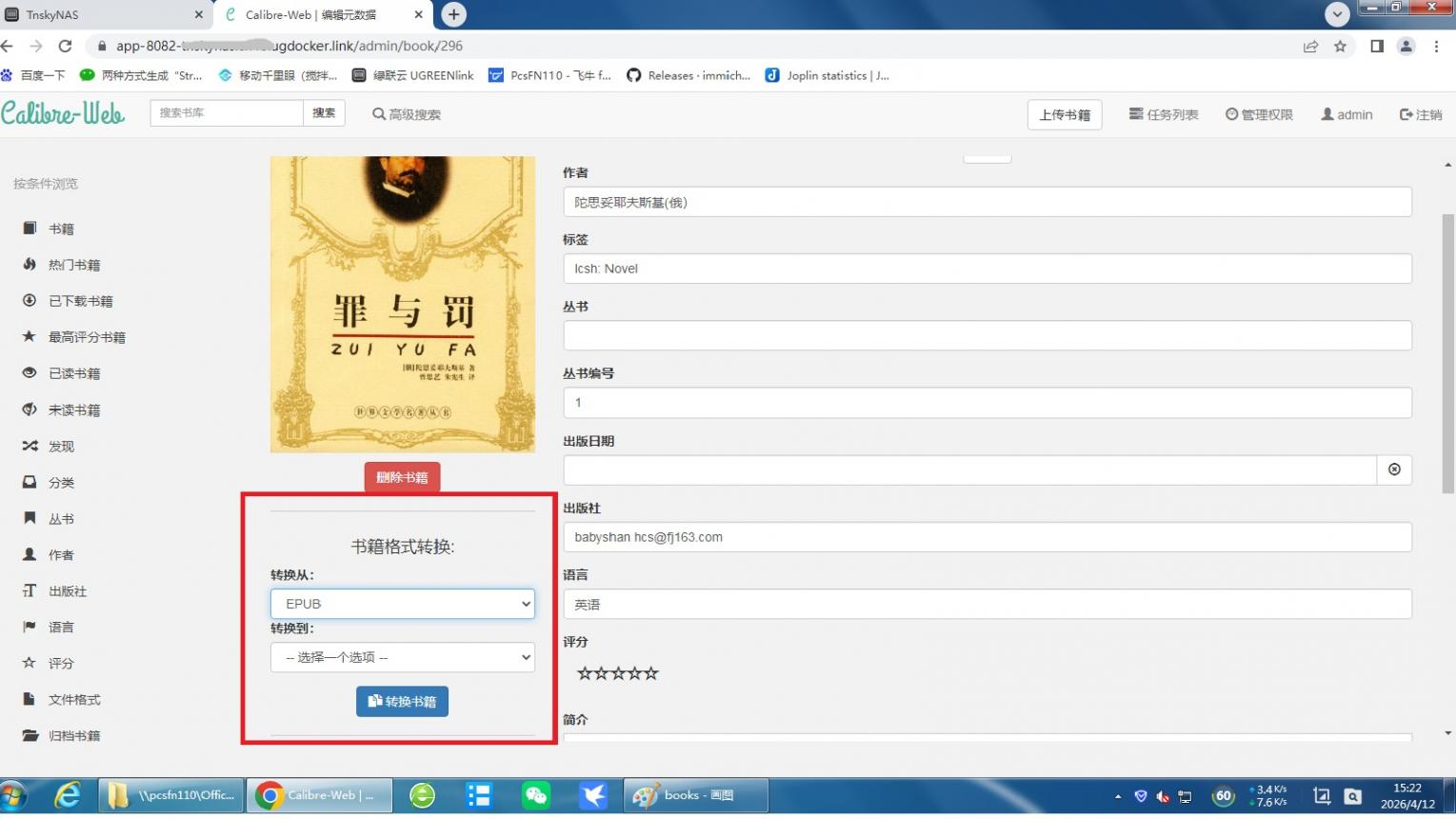
Task: Open 已读书籍 eye icon in sidebar
Action: pos(30,373)
